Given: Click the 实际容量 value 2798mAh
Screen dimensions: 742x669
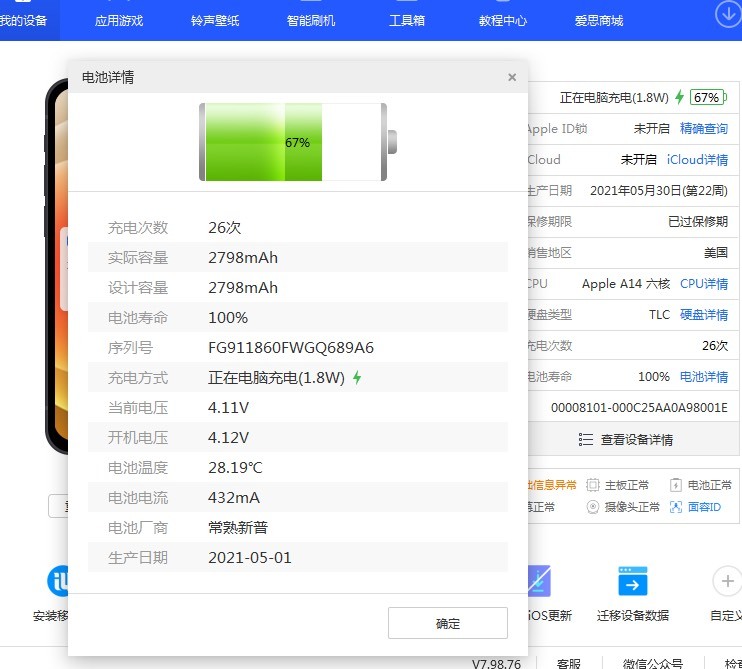Looking at the screenshot, I should (243, 258).
